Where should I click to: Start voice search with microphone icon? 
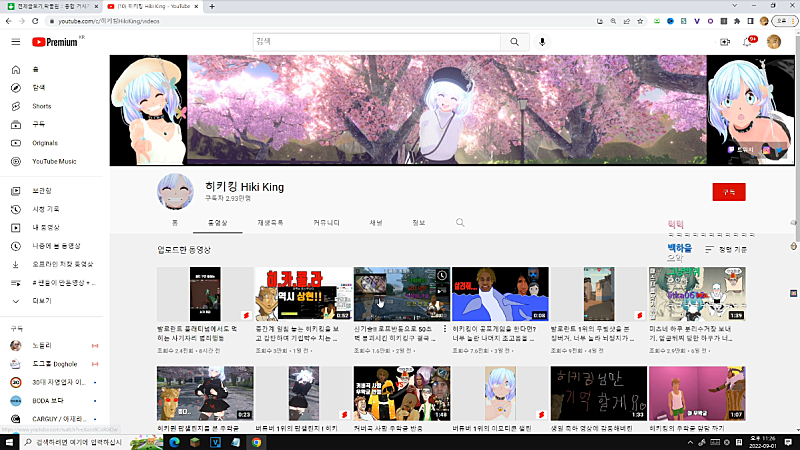(x=543, y=42)
